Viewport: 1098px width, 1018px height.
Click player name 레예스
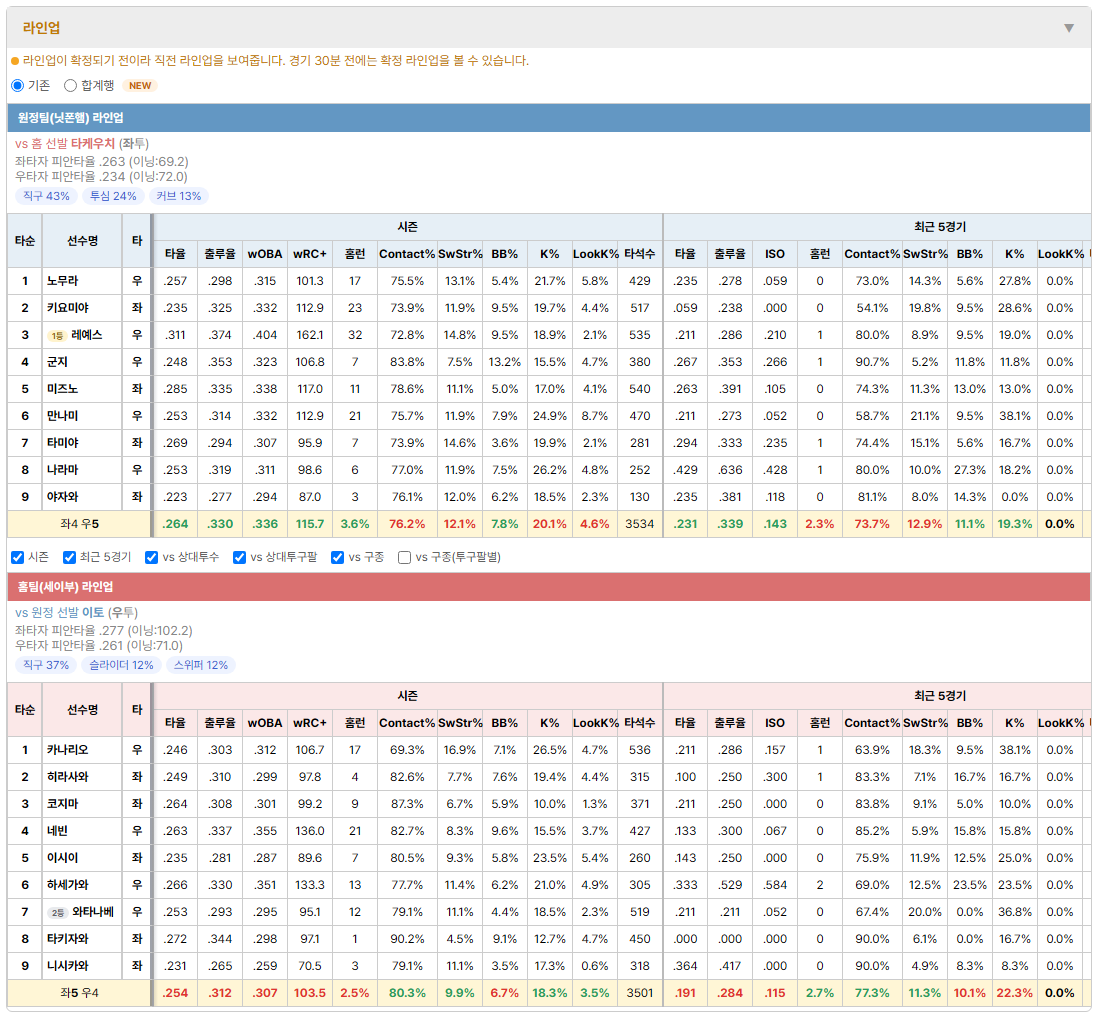pos(87,335)
